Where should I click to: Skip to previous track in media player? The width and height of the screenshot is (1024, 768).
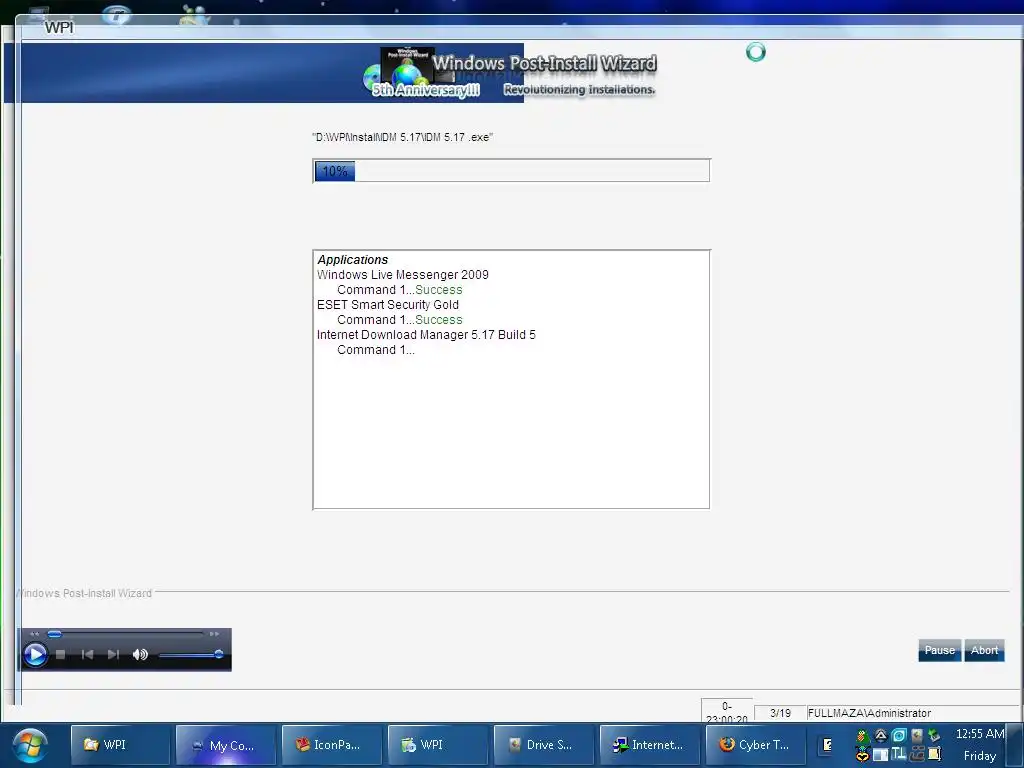[x=87, y=654]
